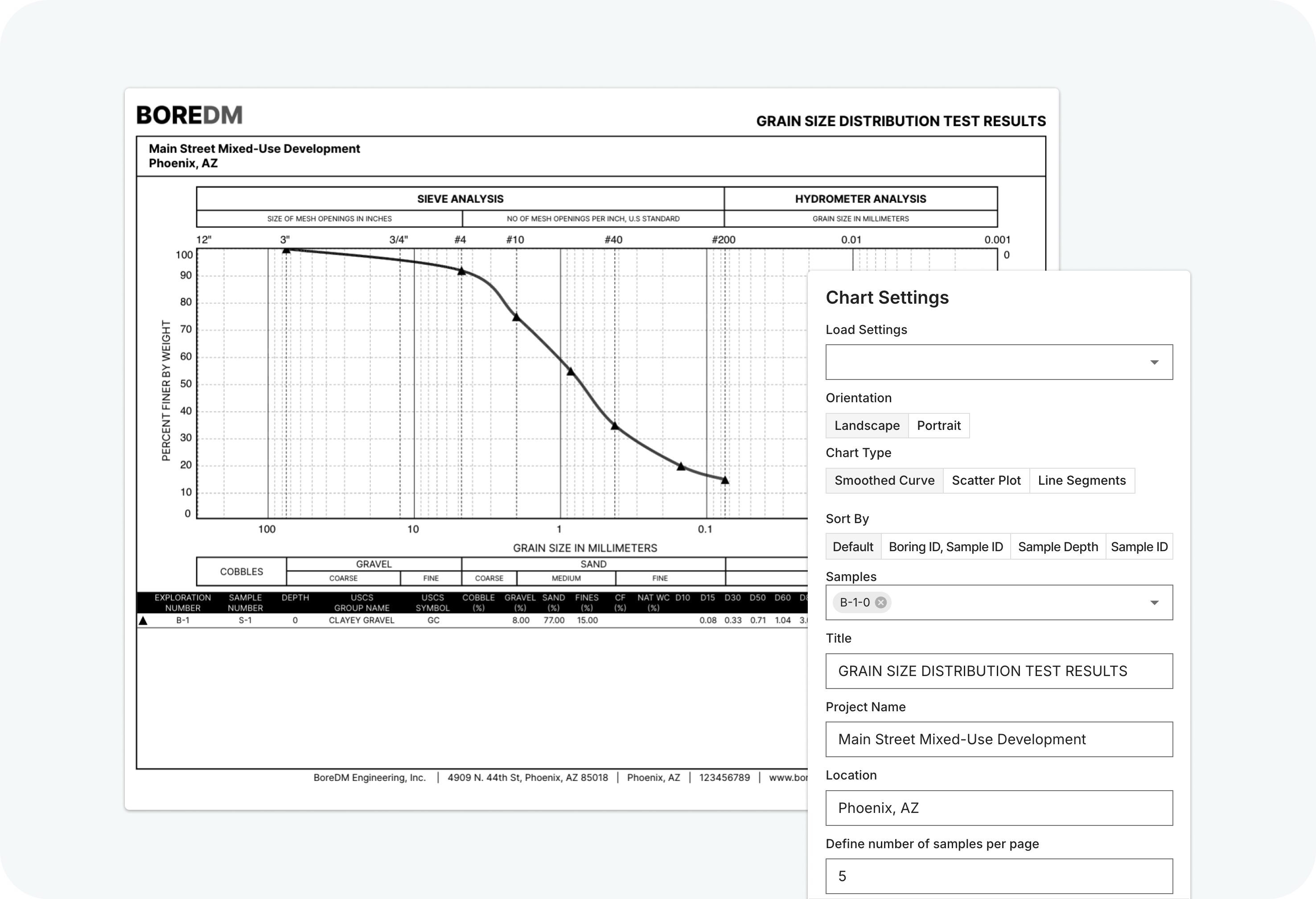This screenshot has width=1316, height=899.
Task: Remove the B-1-0 sample chip
Action: point(880,602)
